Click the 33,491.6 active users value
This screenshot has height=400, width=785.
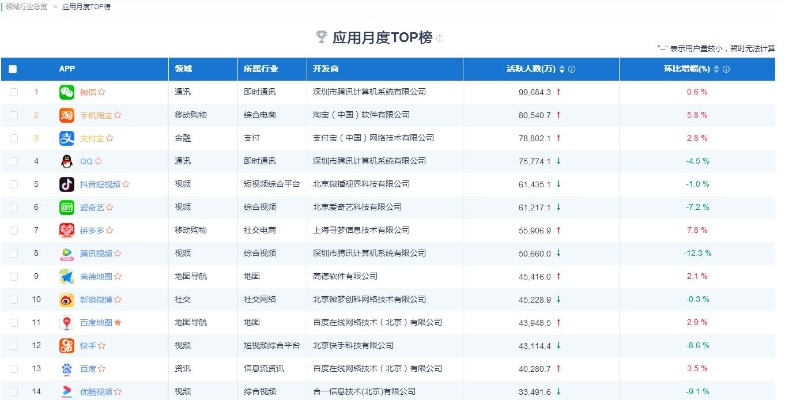click(535, 391)
